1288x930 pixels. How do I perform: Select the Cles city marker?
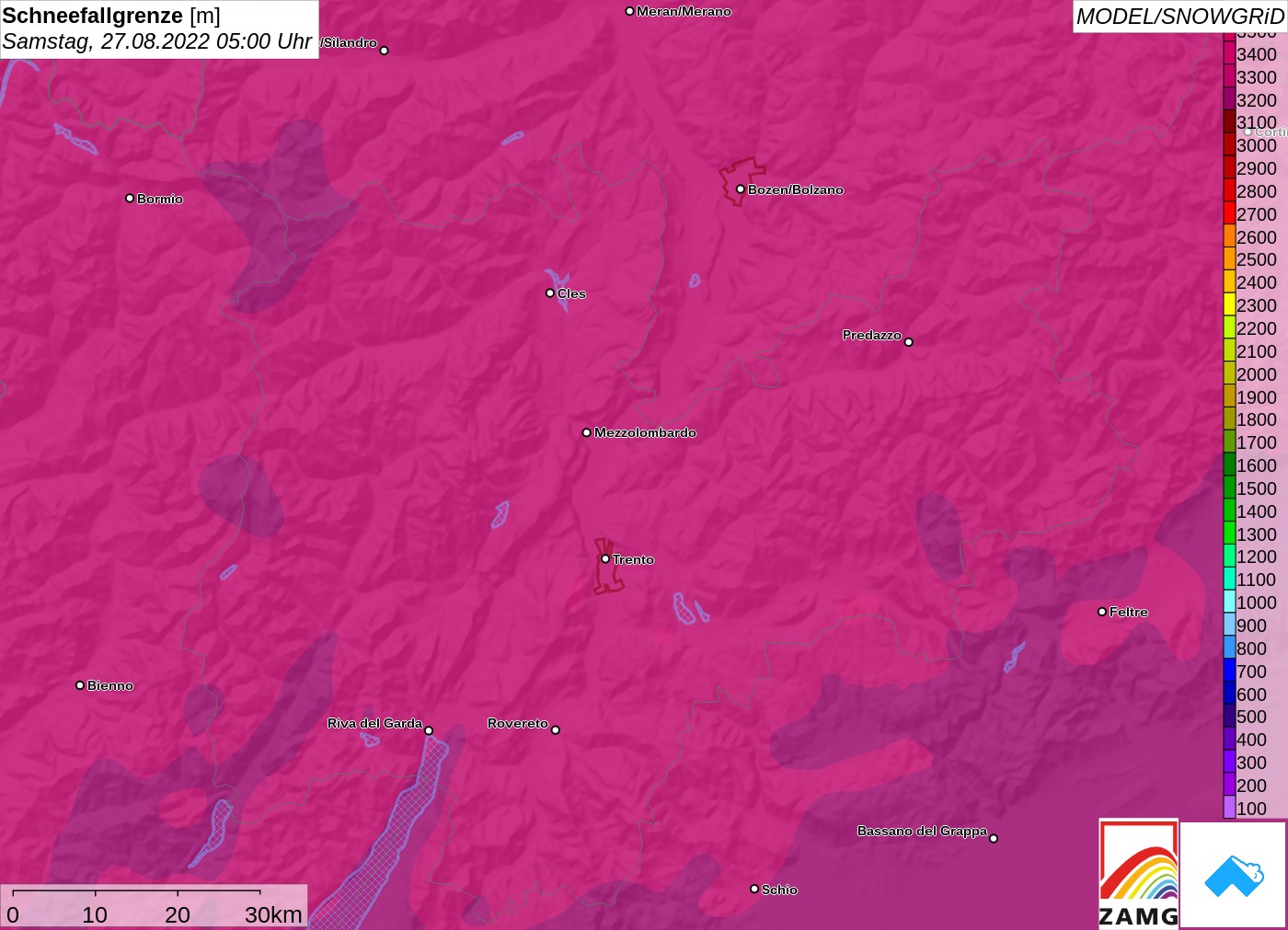pyautogui.click(x=550, y=293)
